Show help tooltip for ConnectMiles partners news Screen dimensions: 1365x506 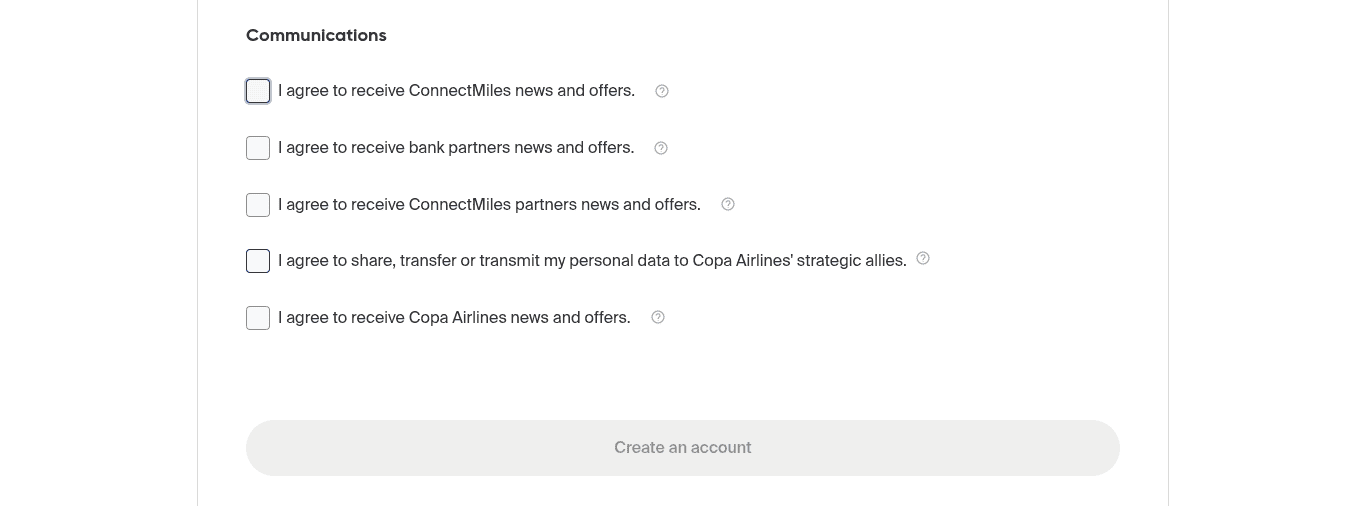click(x=728, y=204)
